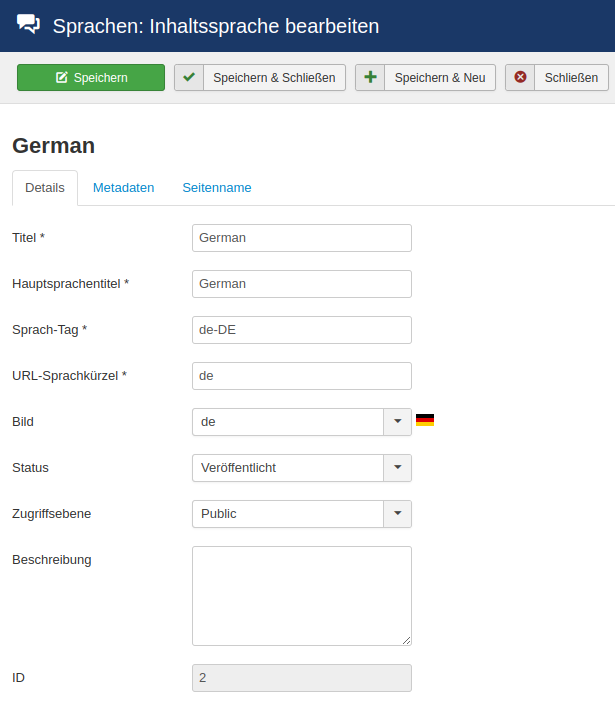The image size is (615, 707).
Task: Click the Sprach-Tag field containing de-DE
Action: click(301, 330)
